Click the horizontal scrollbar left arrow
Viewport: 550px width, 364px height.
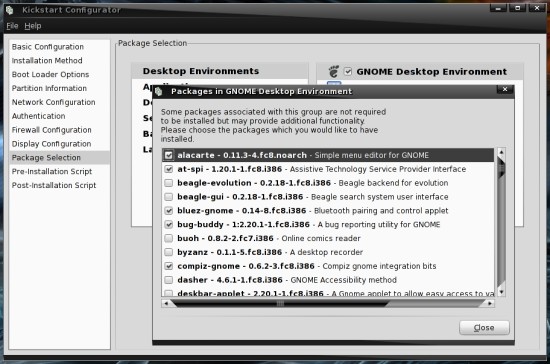(166, 303)
